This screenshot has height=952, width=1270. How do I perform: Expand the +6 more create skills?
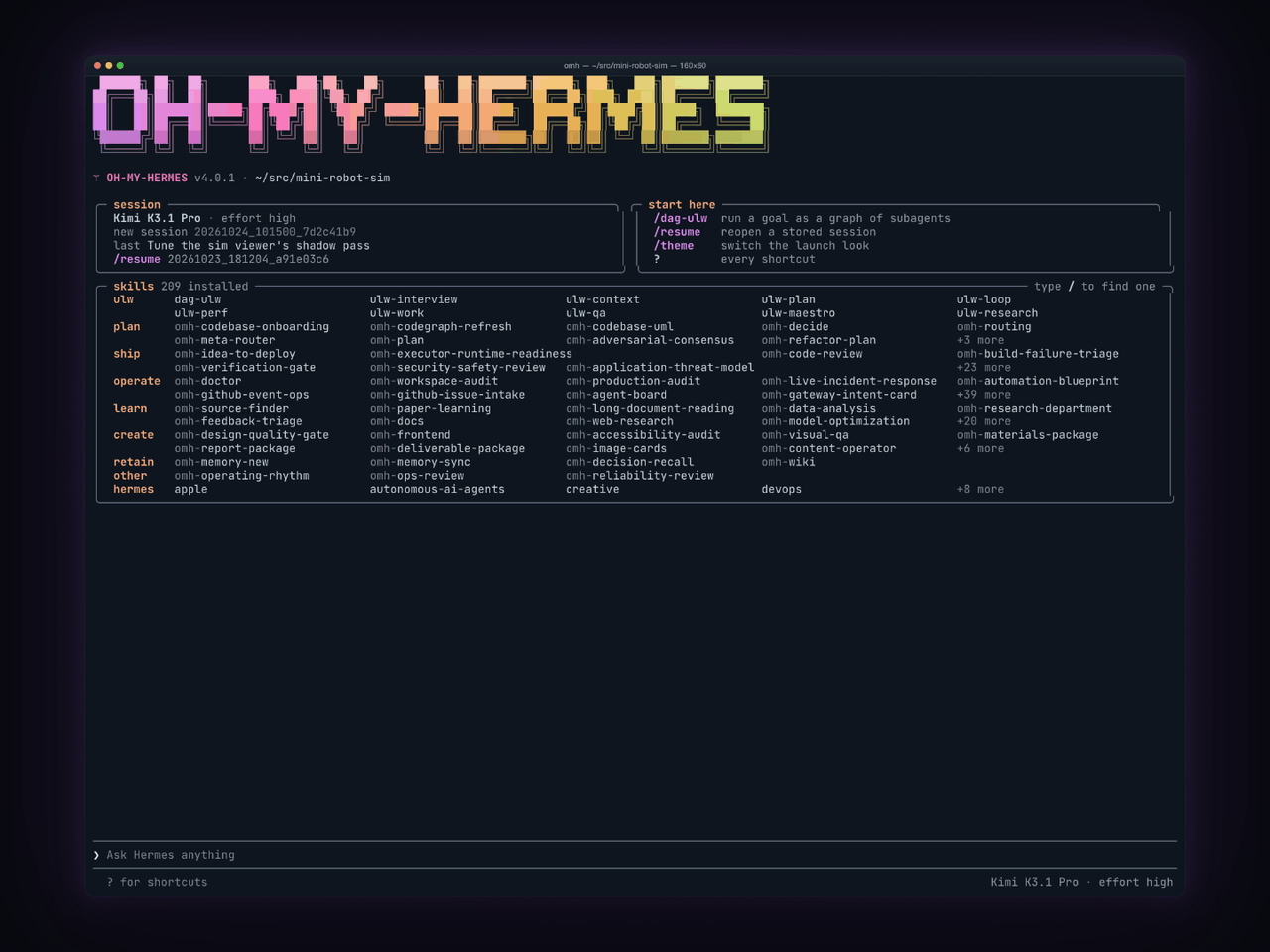980,449
